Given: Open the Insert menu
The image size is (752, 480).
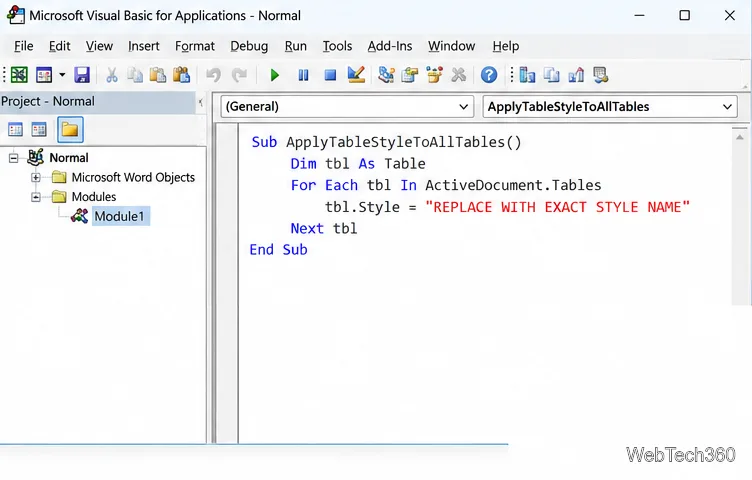Looking at the screenshot, I should (x=143, y=46).
